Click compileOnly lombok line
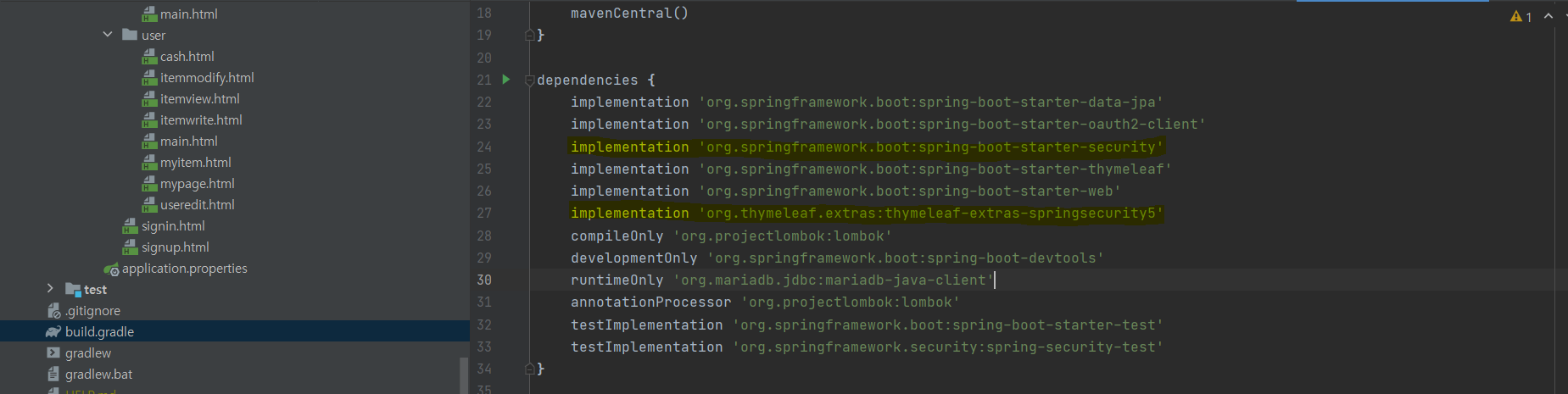 pyautogui.click(x=731, y=236)
